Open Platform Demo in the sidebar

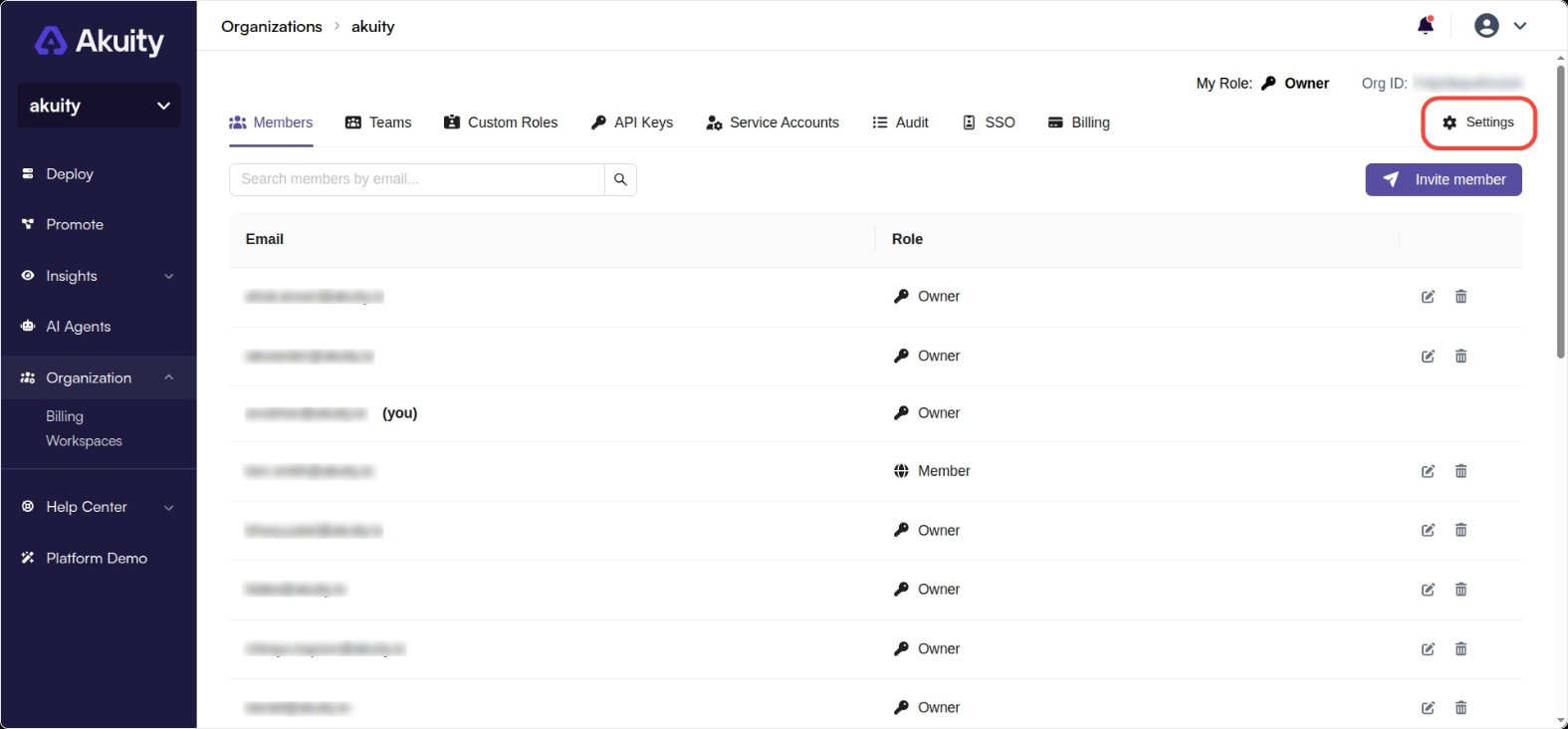tap(99, 559)
